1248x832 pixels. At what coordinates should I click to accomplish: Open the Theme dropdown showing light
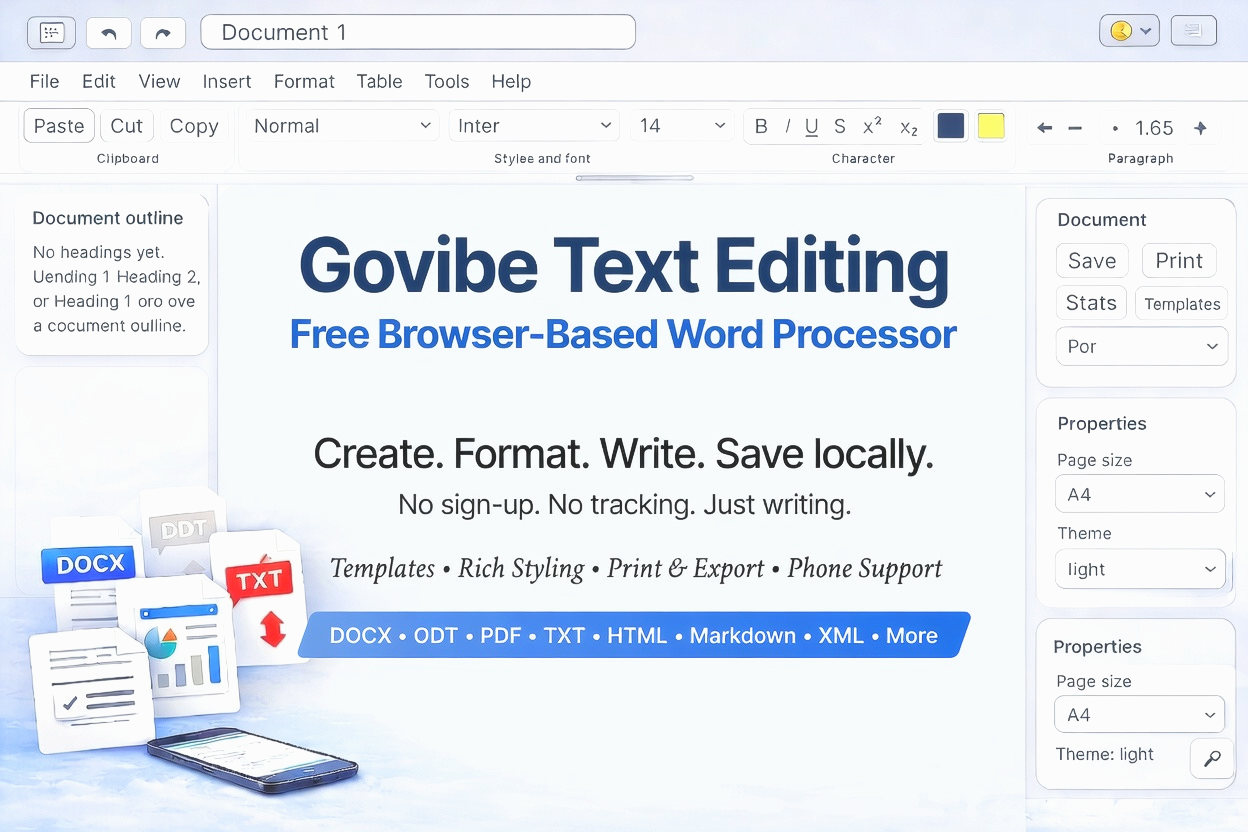[x=1140, y=569]
